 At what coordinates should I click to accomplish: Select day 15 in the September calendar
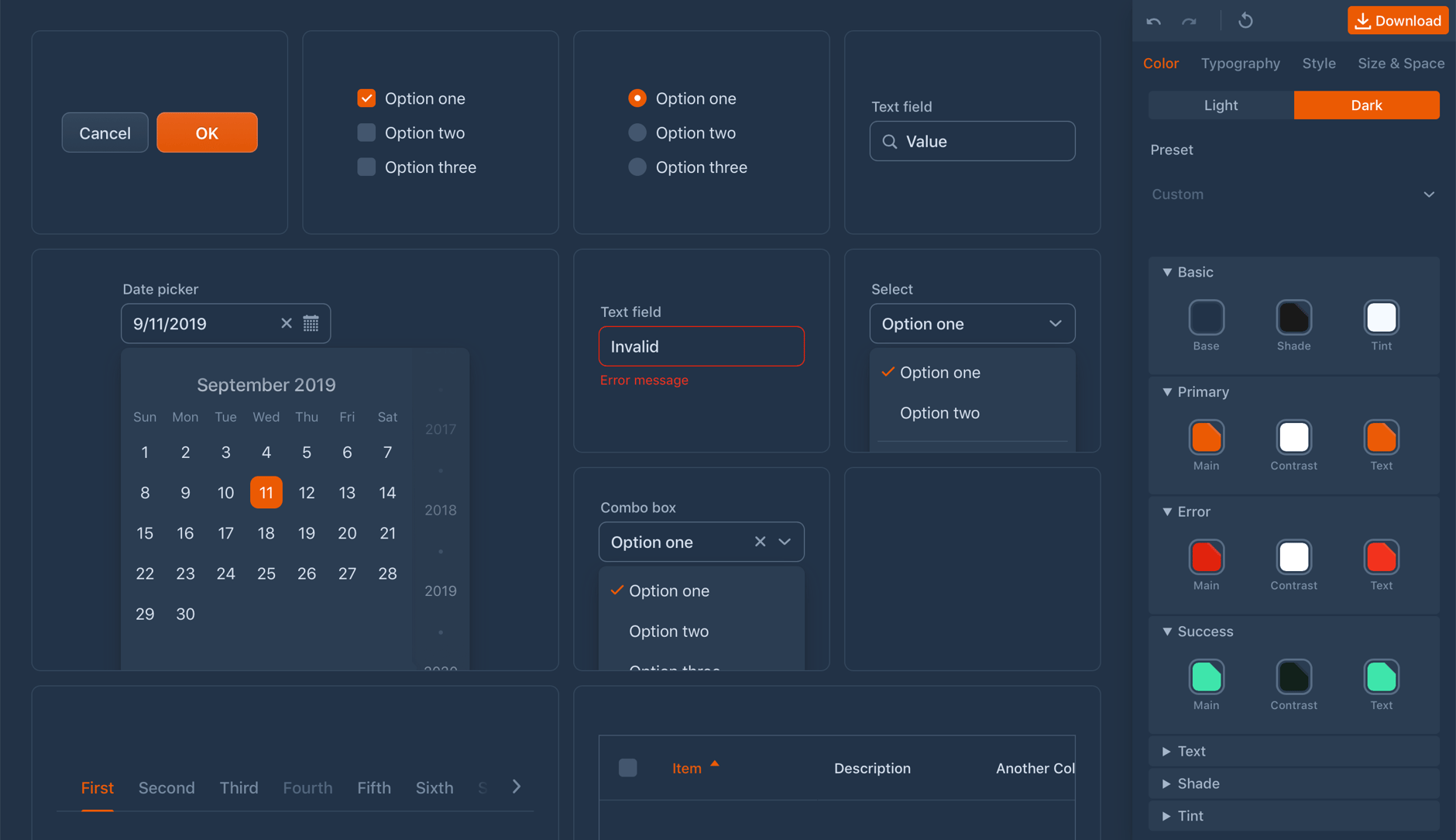click(145, 532)
